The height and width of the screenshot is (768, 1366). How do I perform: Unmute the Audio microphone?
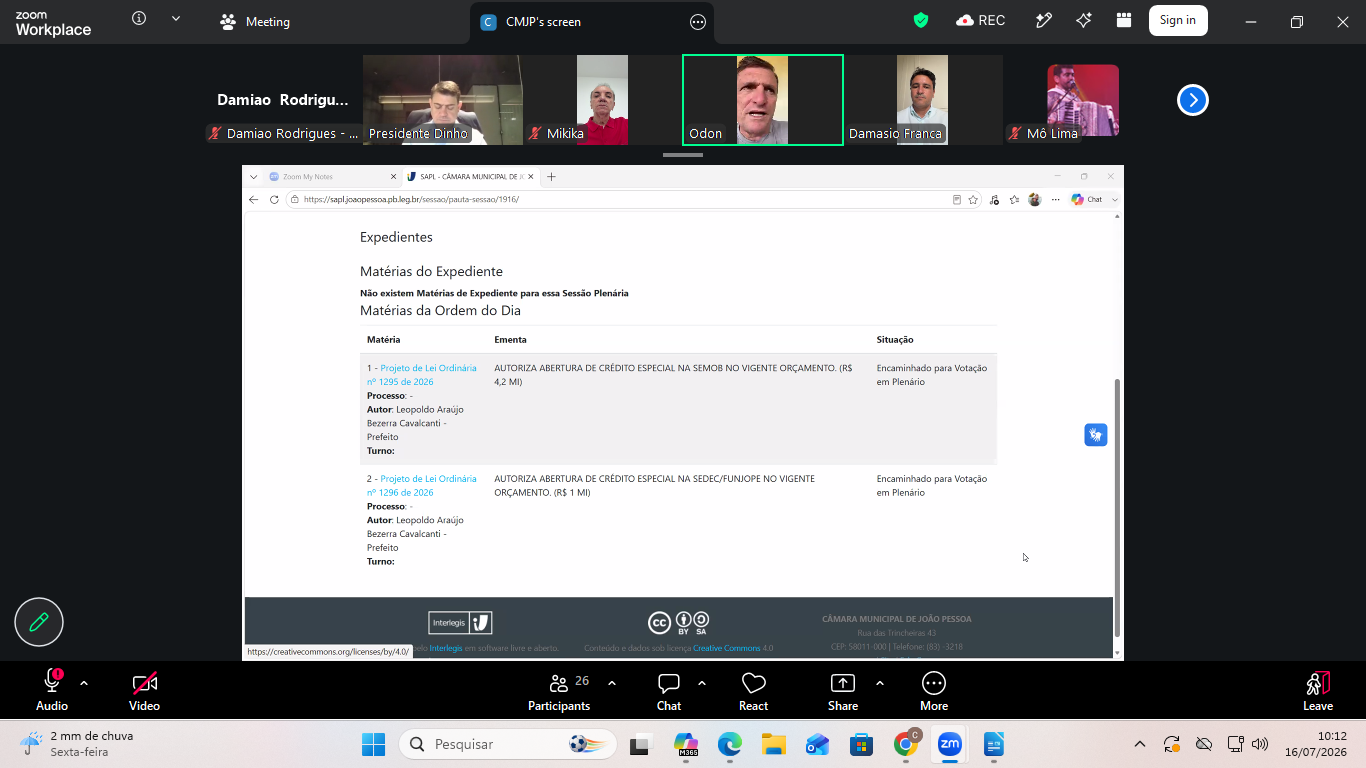52,691
